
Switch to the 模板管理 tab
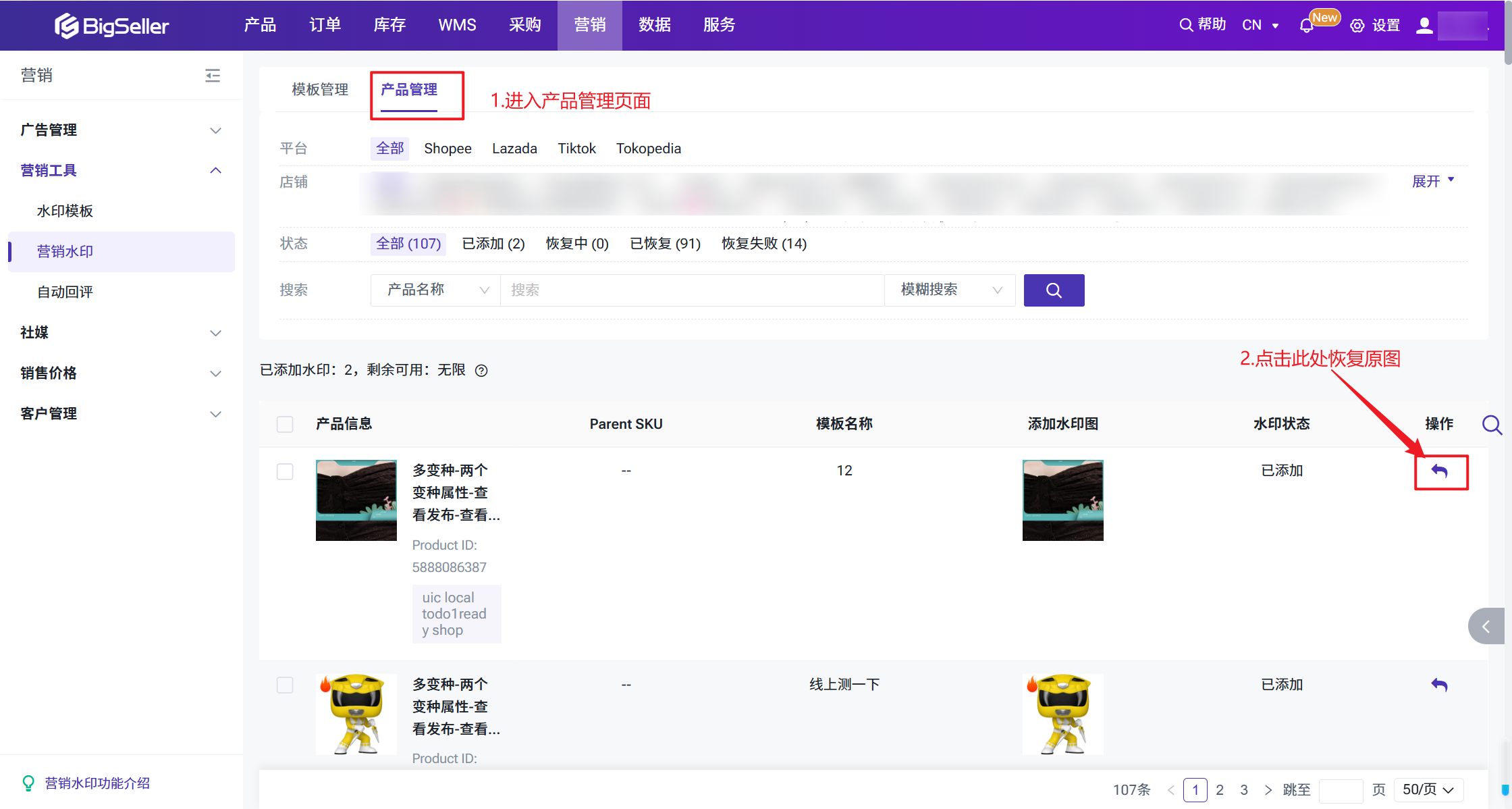pos(320,90)
